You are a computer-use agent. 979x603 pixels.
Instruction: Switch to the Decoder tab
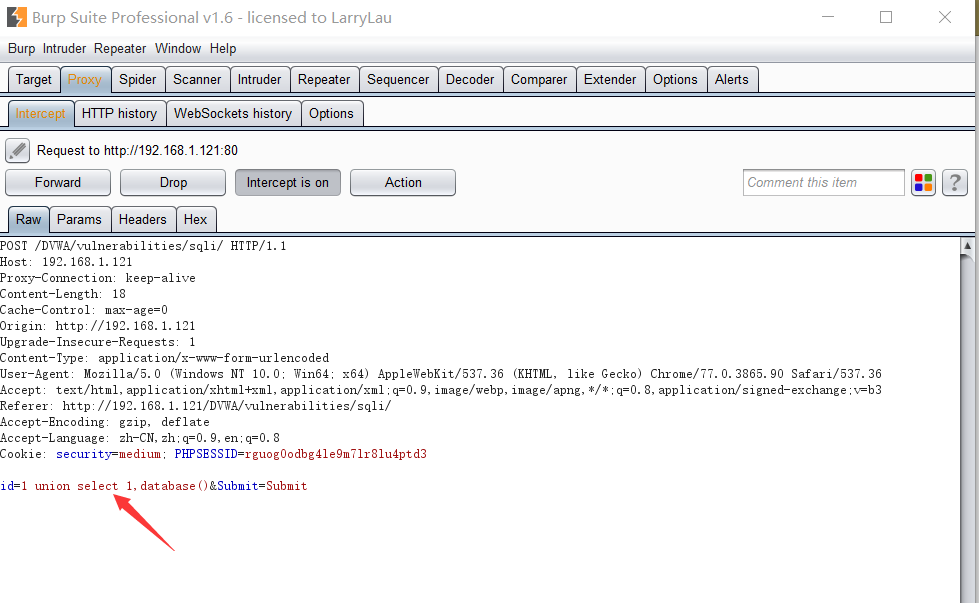pos(470,80)
